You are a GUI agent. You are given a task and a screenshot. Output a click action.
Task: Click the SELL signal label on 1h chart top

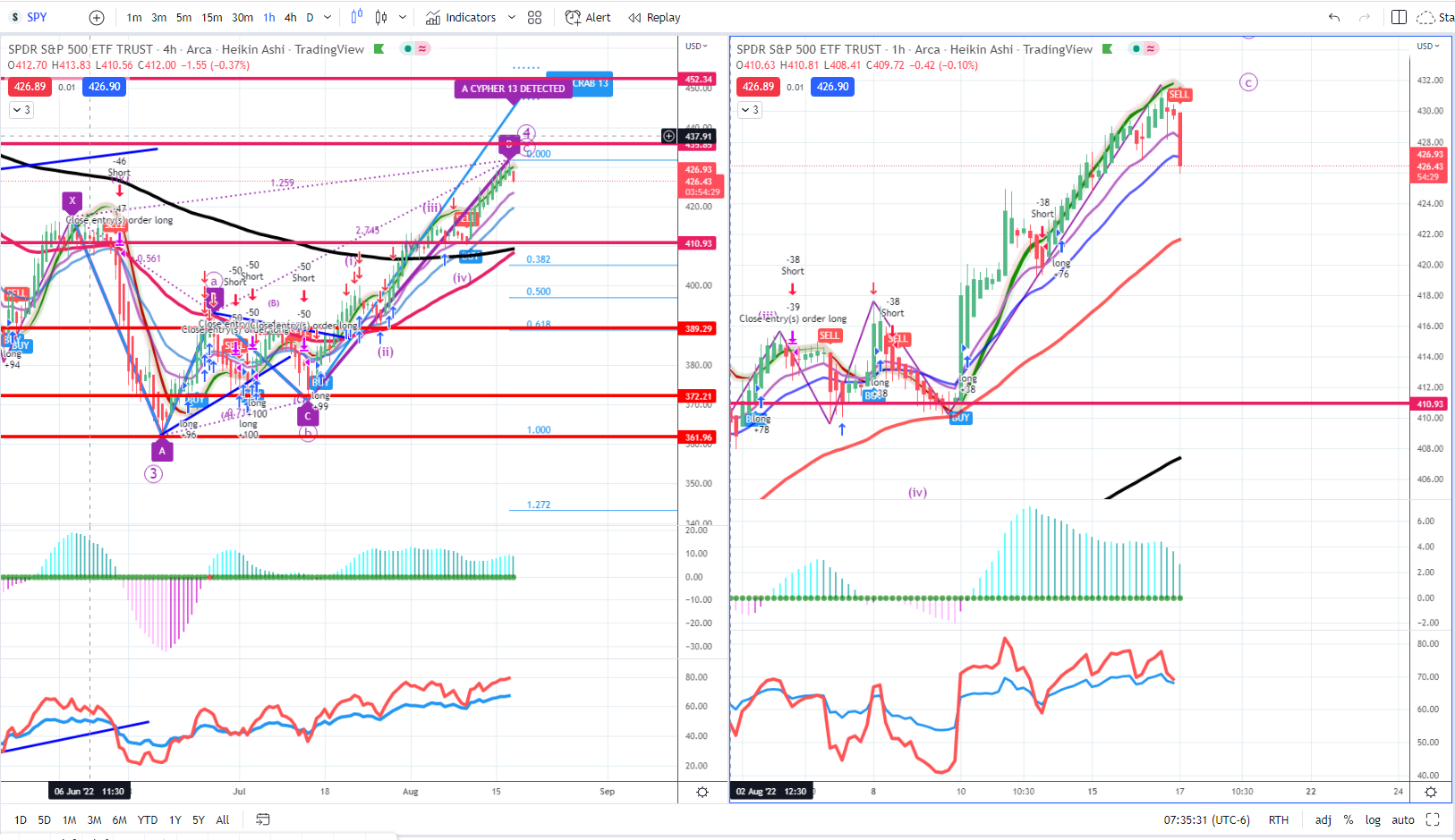pos(1178,94)
